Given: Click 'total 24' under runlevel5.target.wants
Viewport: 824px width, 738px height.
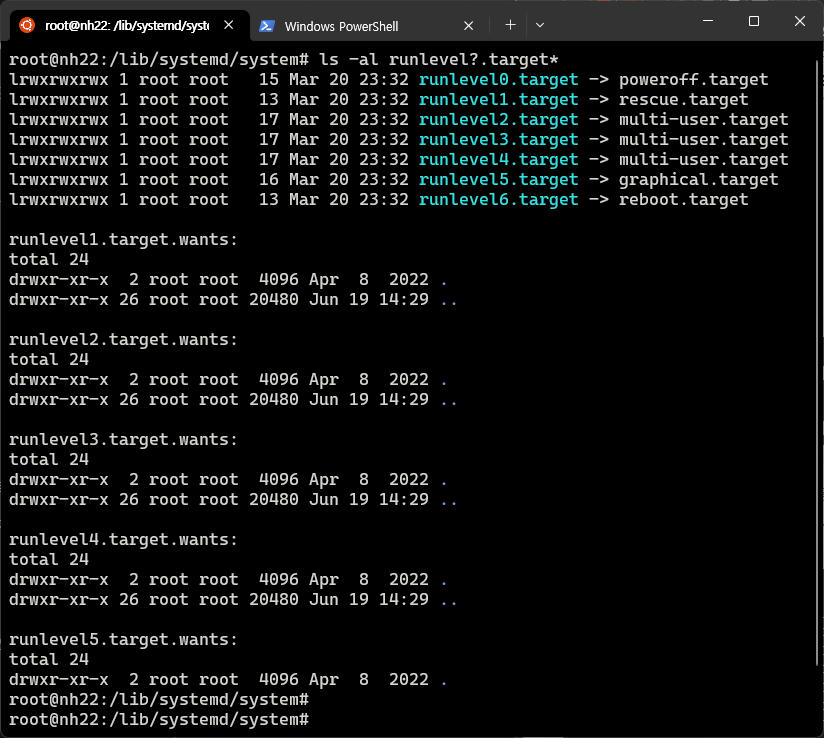Looking at the screenshot, I should 49,659.
